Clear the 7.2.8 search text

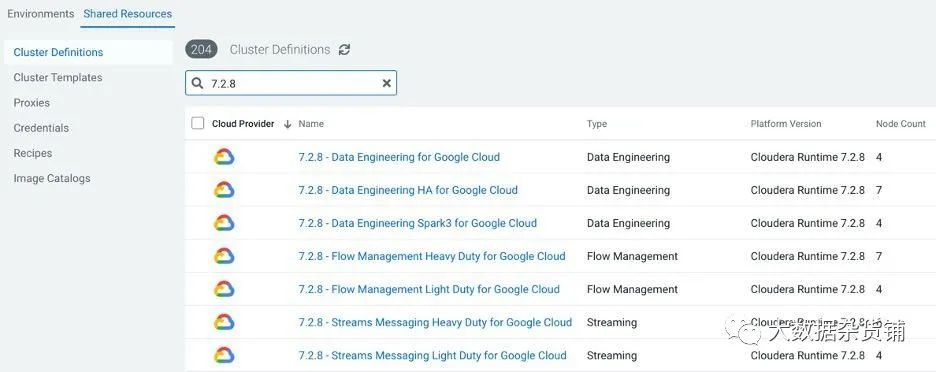386,84
